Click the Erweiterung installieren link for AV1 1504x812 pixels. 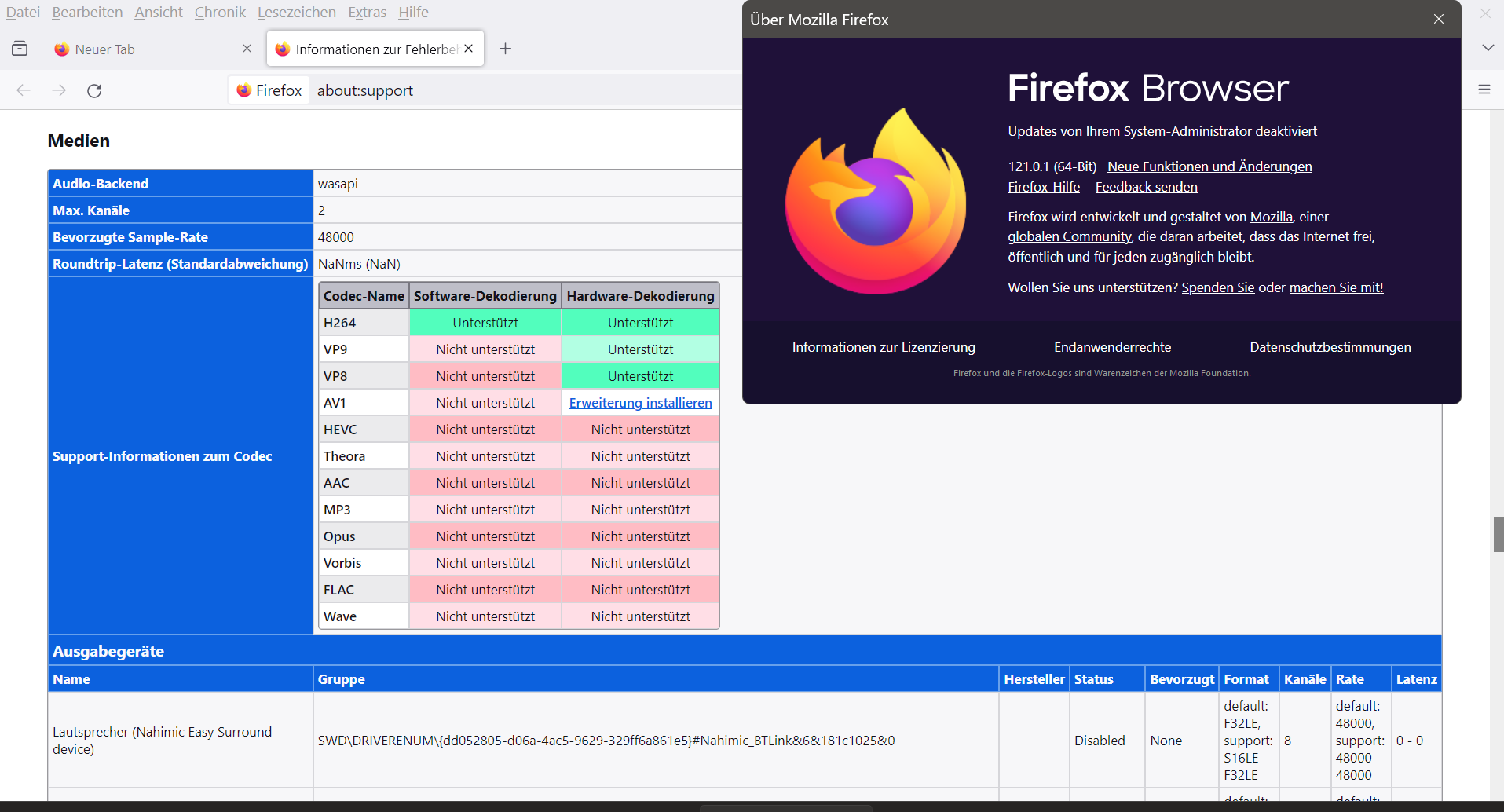[x=640, y=403]
